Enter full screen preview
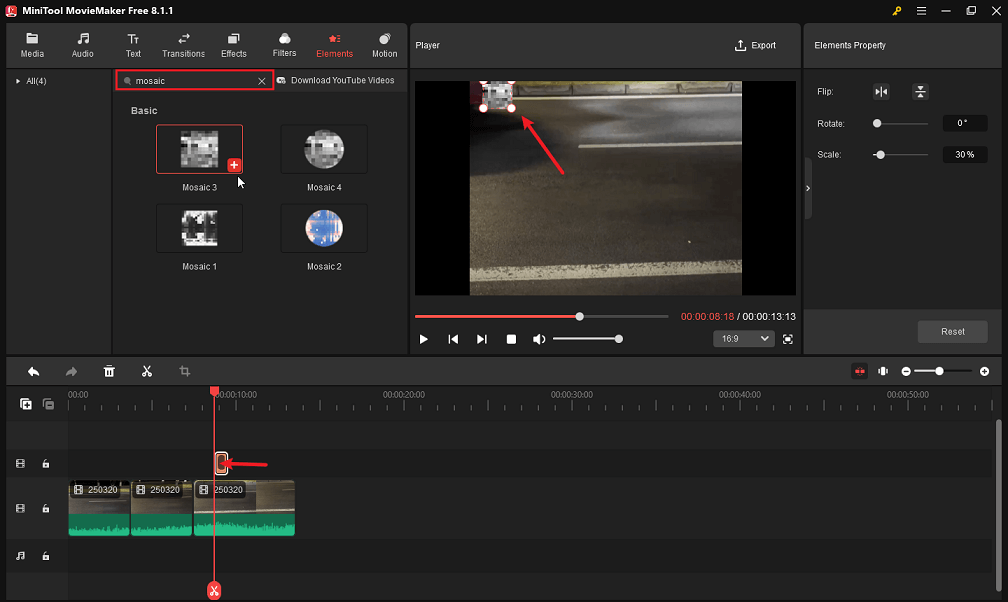1008x602 pixels. tap(788, 339)
